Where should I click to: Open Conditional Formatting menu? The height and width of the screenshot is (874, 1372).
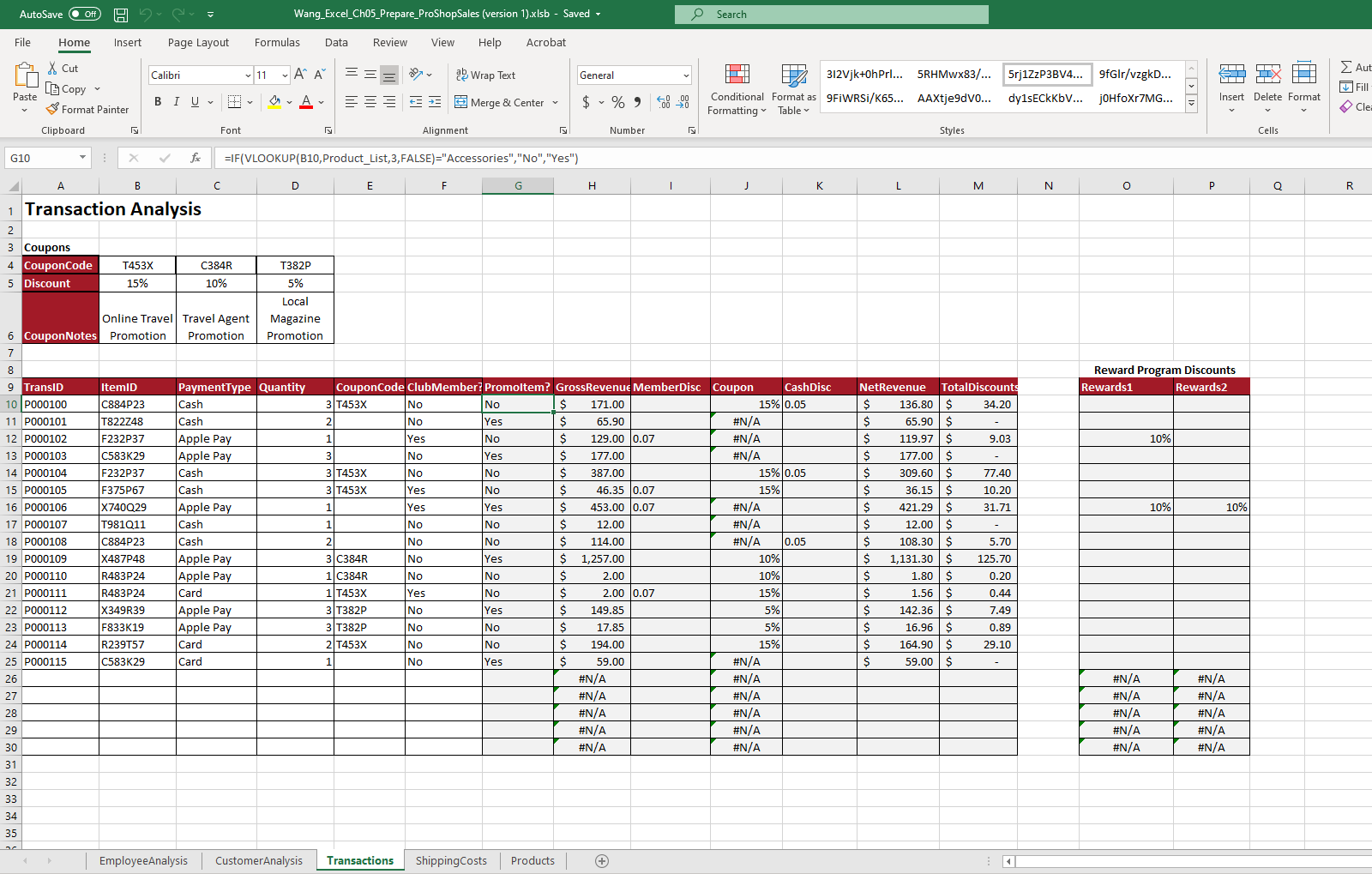point(737,88)
